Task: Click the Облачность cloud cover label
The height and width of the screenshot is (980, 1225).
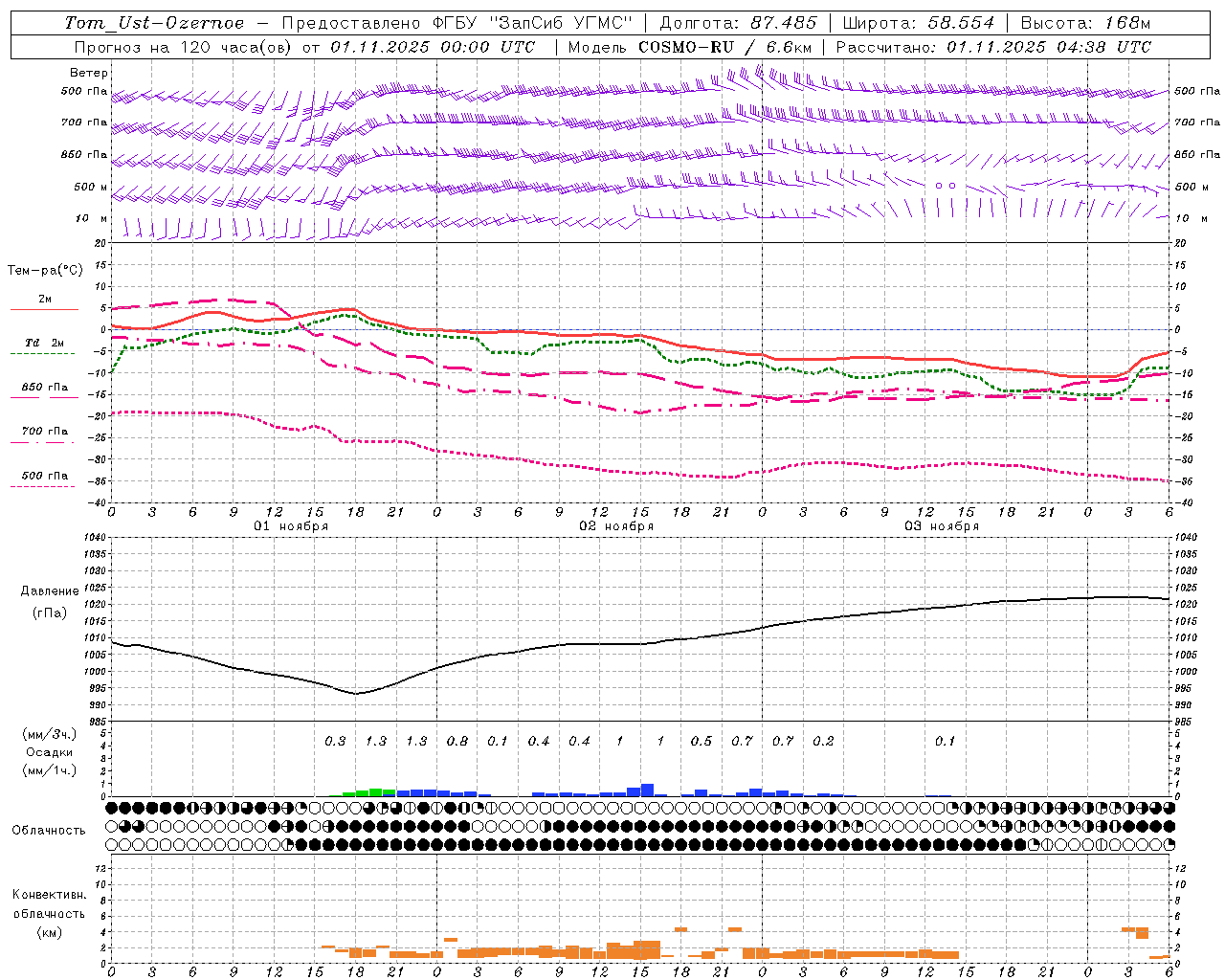Action: [x=49, y=831]
